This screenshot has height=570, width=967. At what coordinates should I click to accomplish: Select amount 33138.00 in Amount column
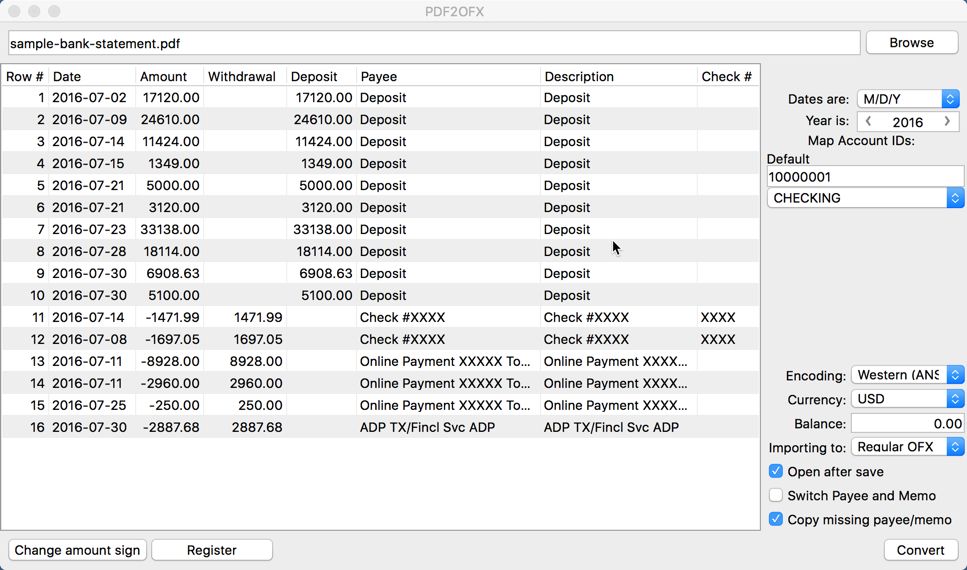pyautogui.click(x=170, y=229)
